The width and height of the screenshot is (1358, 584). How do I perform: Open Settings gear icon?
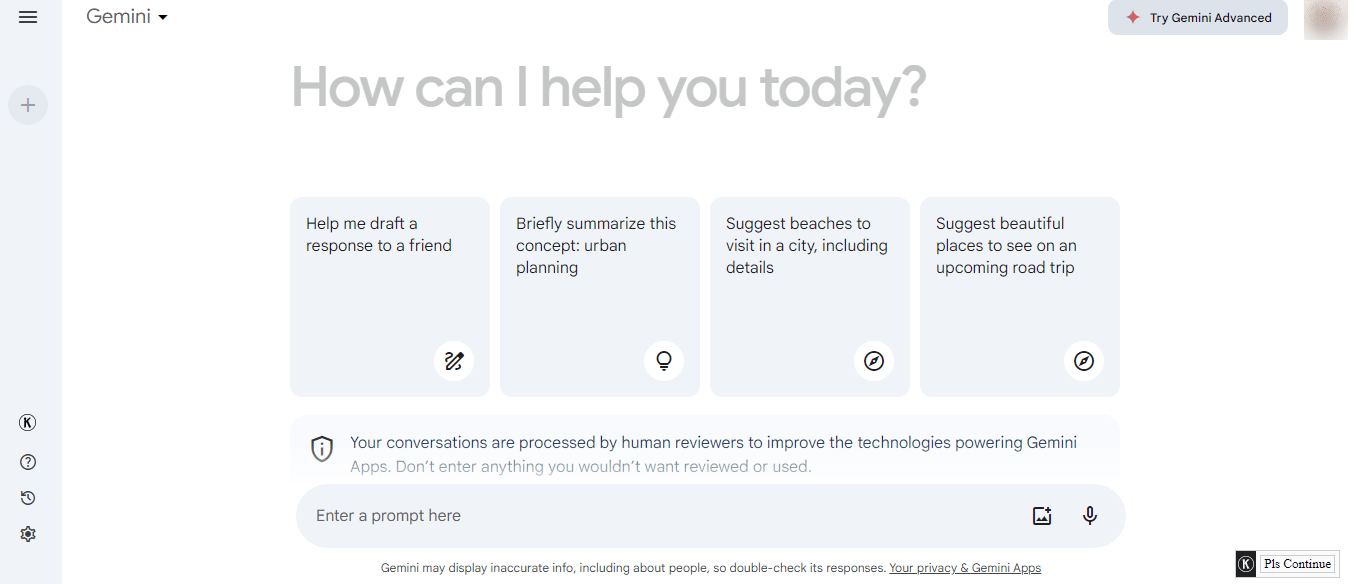coord(28,534)
